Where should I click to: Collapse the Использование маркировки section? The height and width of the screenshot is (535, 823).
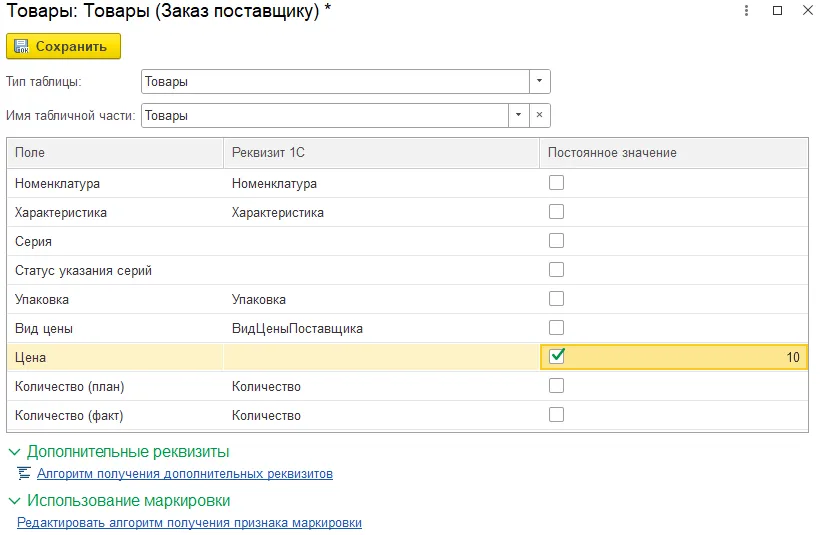pos(14,501)
